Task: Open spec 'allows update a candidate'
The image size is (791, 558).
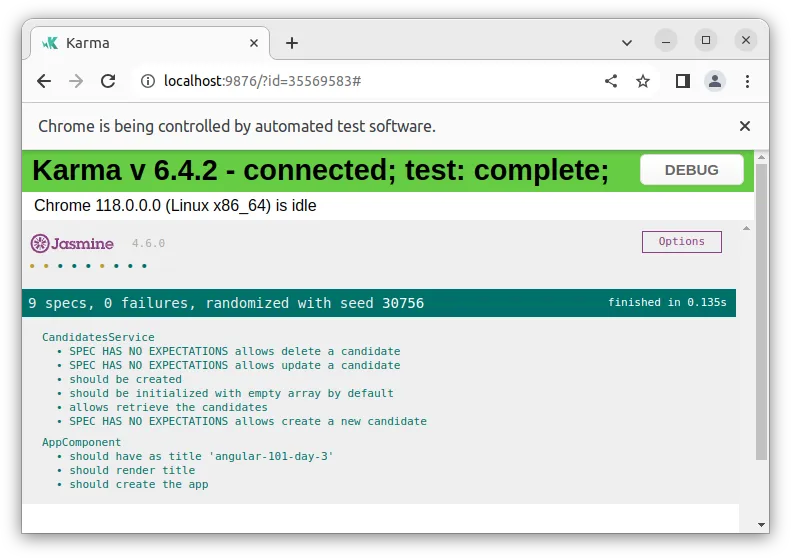Action: pos(235,365)
